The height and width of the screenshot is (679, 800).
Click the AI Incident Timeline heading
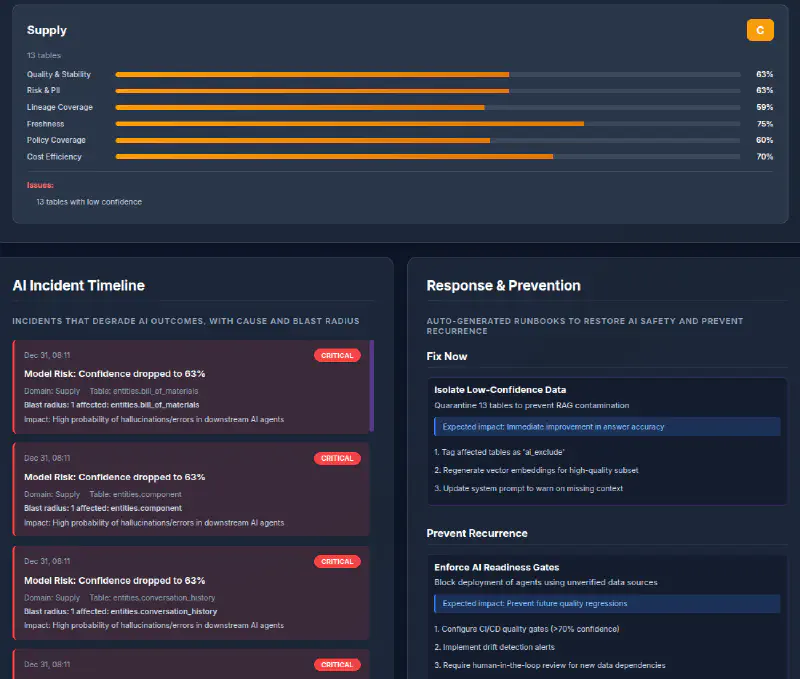point(79,286)
